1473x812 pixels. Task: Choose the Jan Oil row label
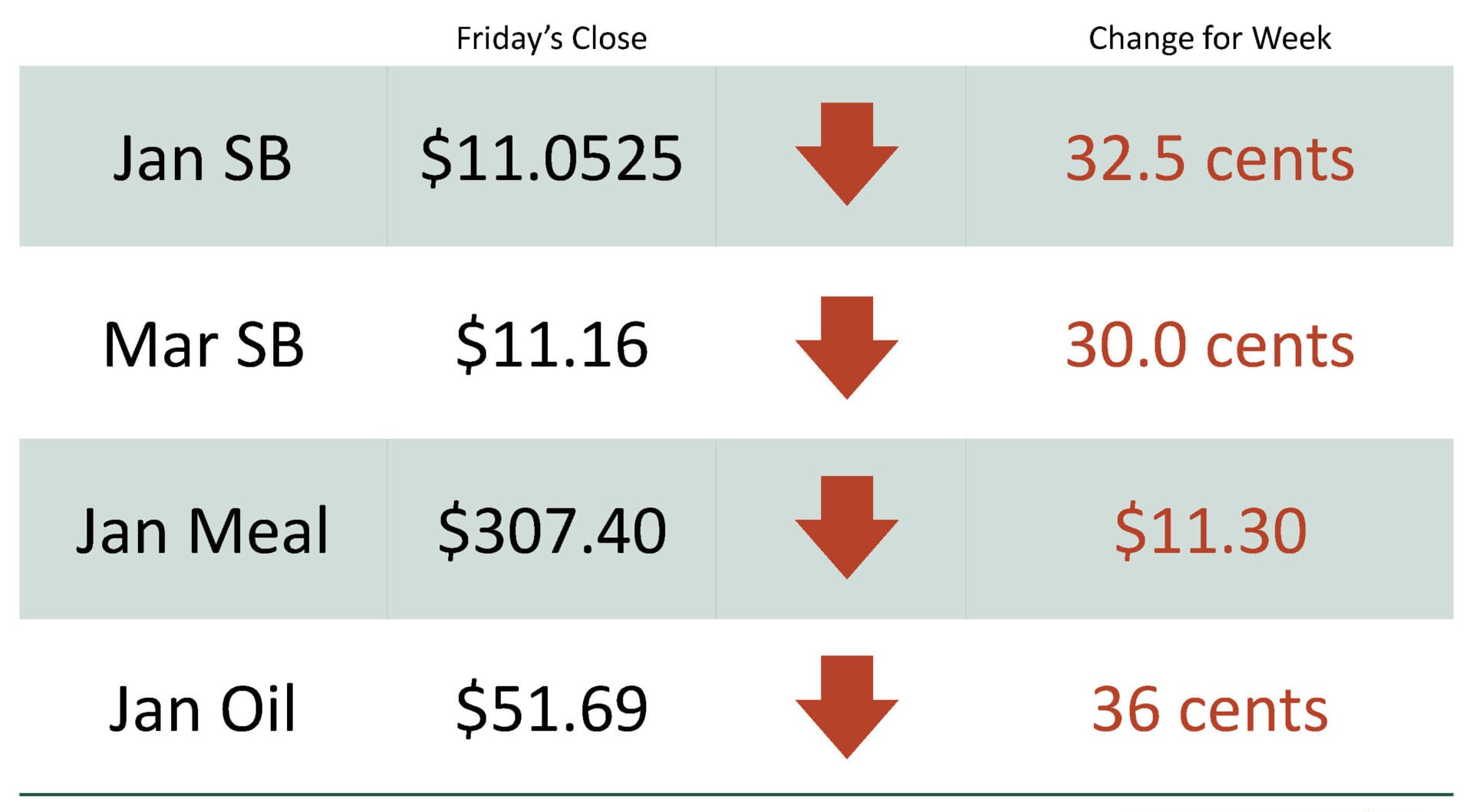[203, 708]
